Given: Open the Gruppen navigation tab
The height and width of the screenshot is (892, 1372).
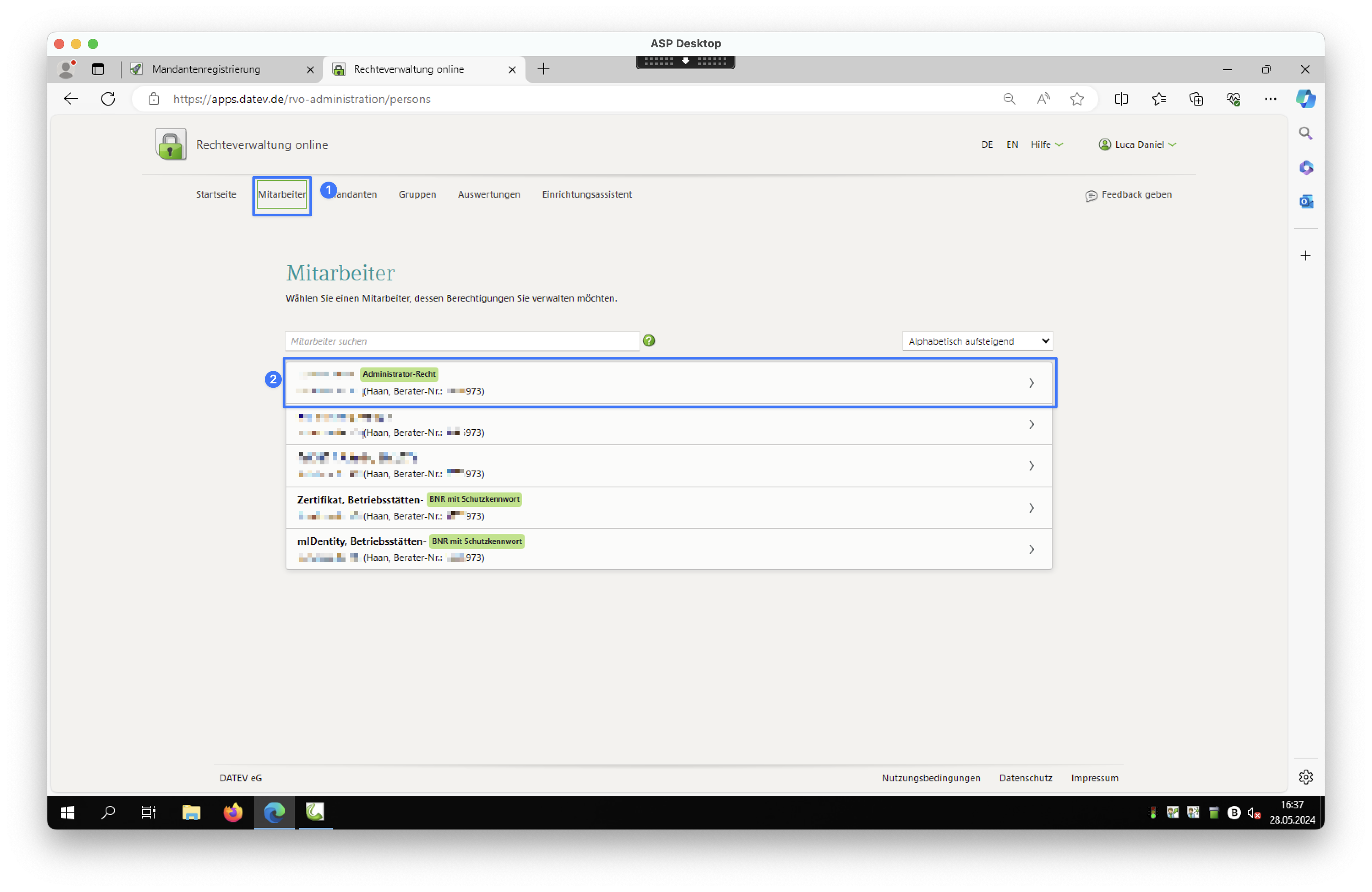Looking at the screenshot, I should pos(417,195).
